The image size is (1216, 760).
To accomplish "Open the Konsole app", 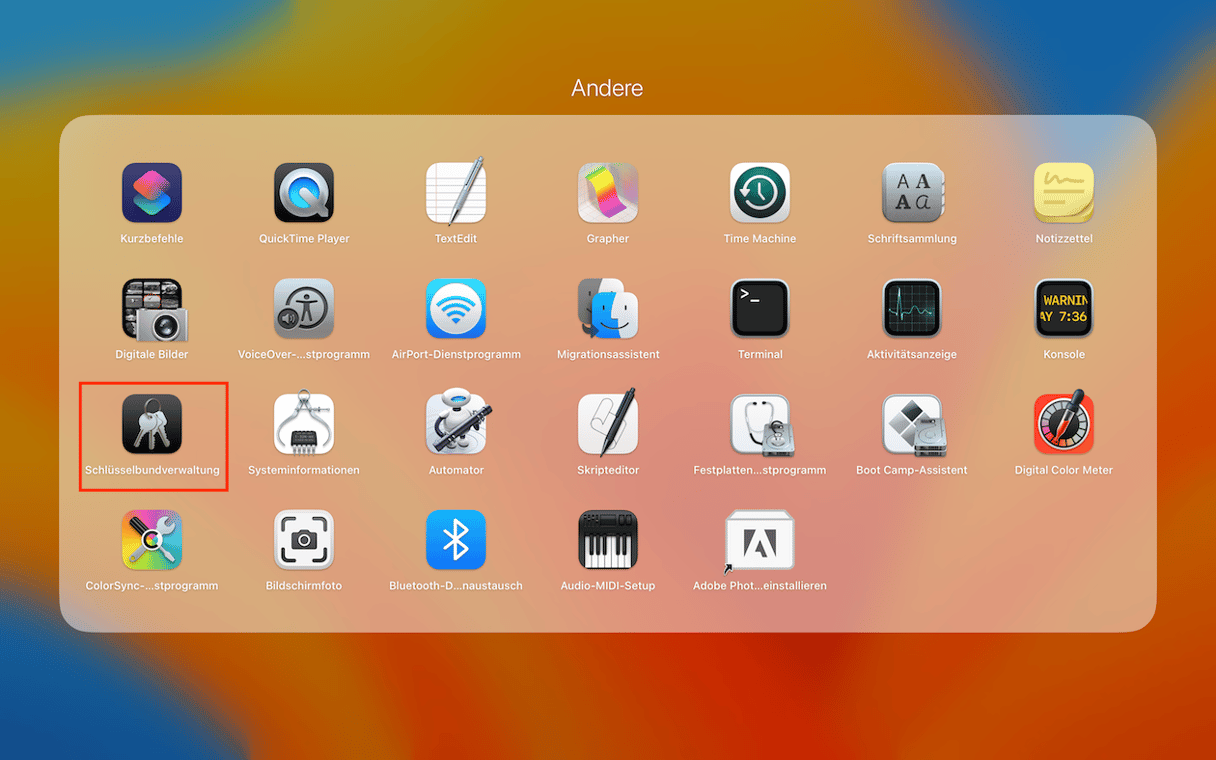I will pyautogui.click(x=1064, y=309).
